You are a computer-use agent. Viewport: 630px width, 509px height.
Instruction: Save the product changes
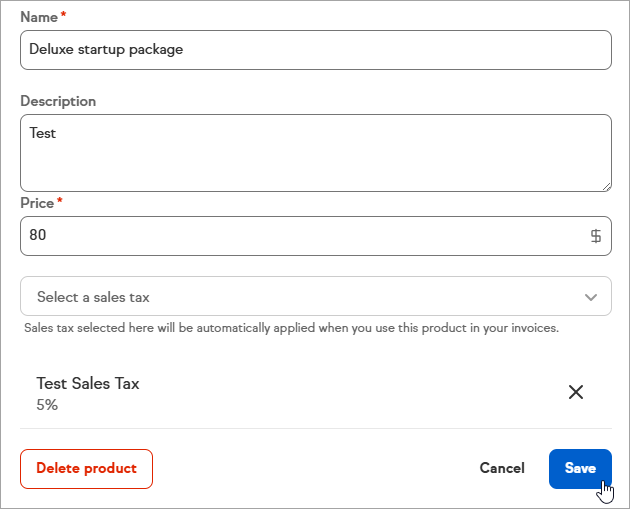580,468
